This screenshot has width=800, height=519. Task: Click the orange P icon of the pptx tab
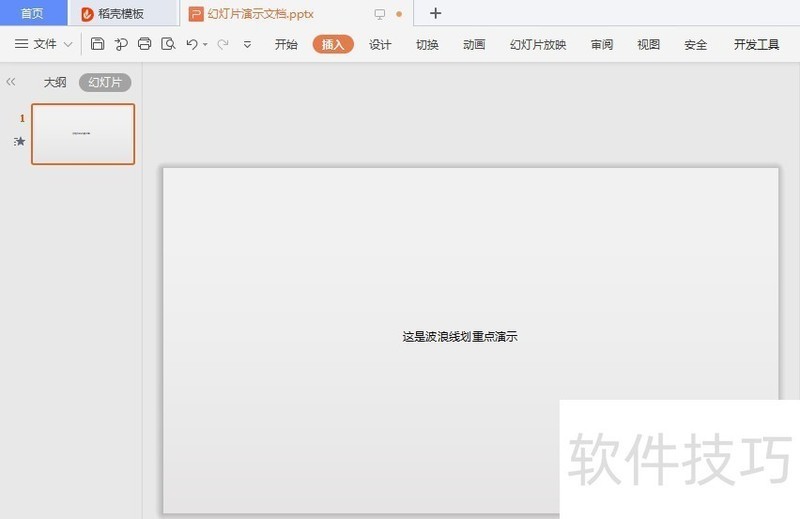196,14
